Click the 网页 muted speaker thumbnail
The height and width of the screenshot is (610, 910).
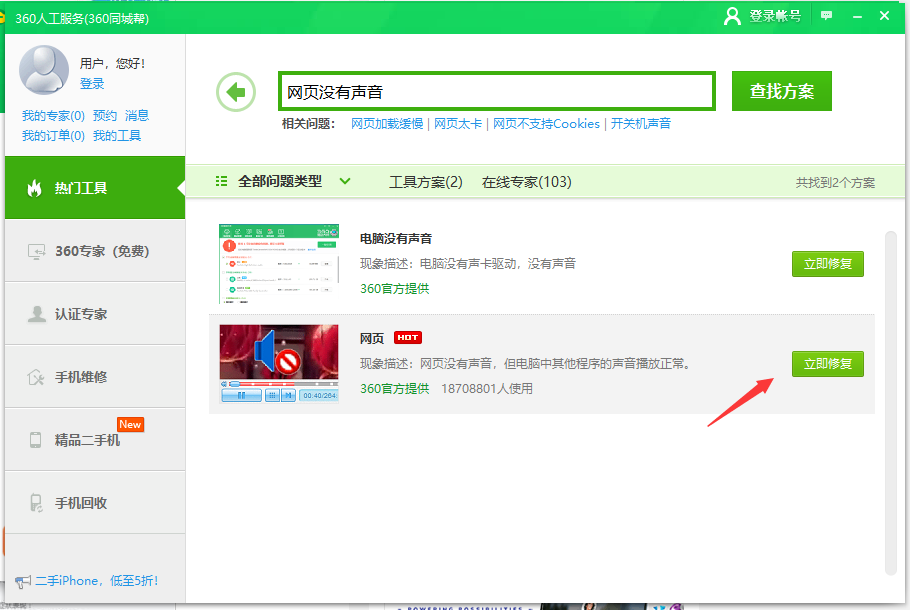click(279, 363)
